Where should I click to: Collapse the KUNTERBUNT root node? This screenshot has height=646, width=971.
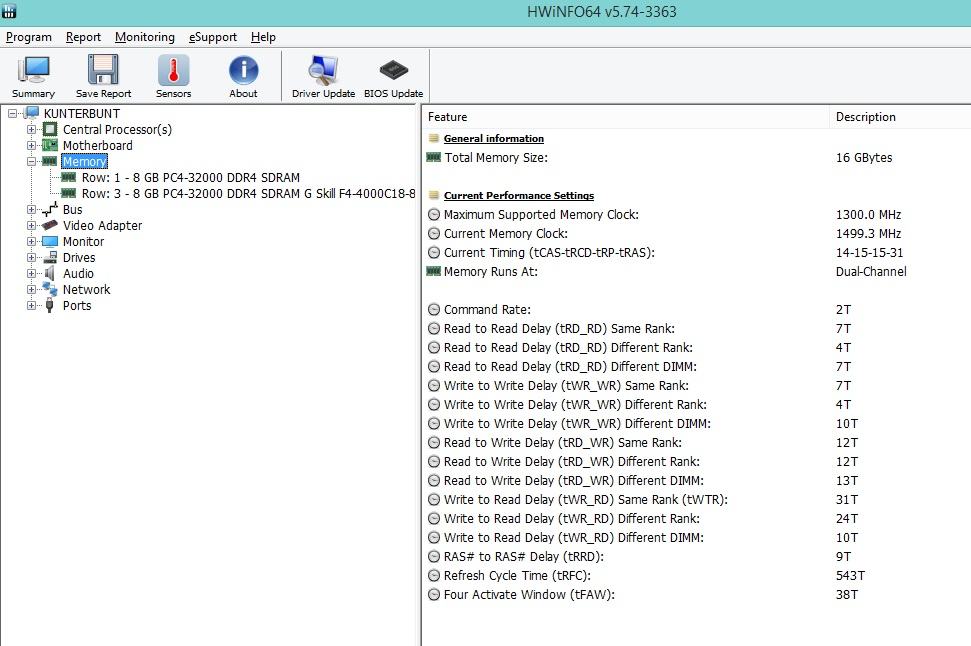pyautogui.click(x=12, y=113)
